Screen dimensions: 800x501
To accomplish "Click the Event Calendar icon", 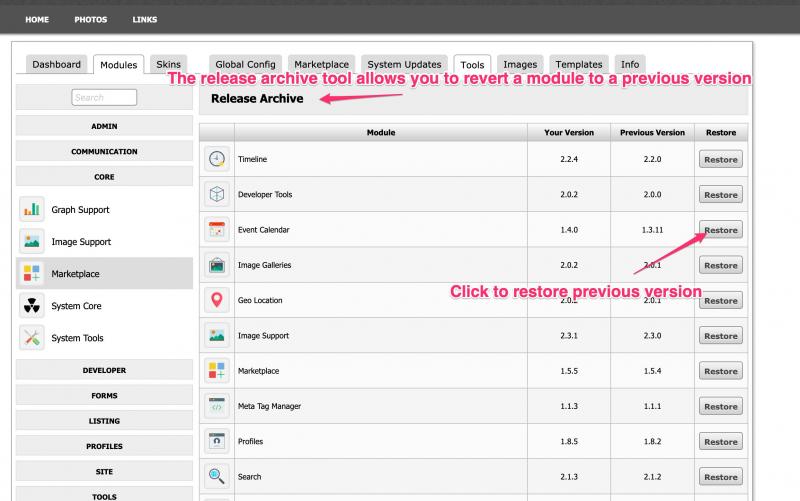I will (x=217, y=230).
